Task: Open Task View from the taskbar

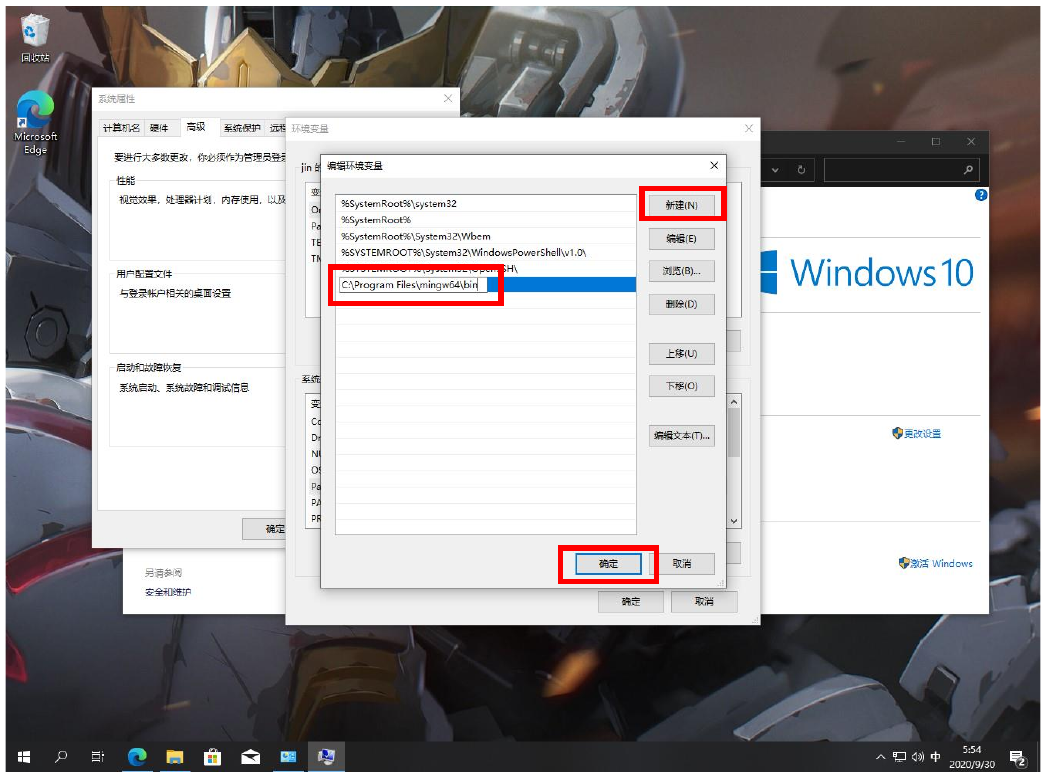Action: click(98, 757)
